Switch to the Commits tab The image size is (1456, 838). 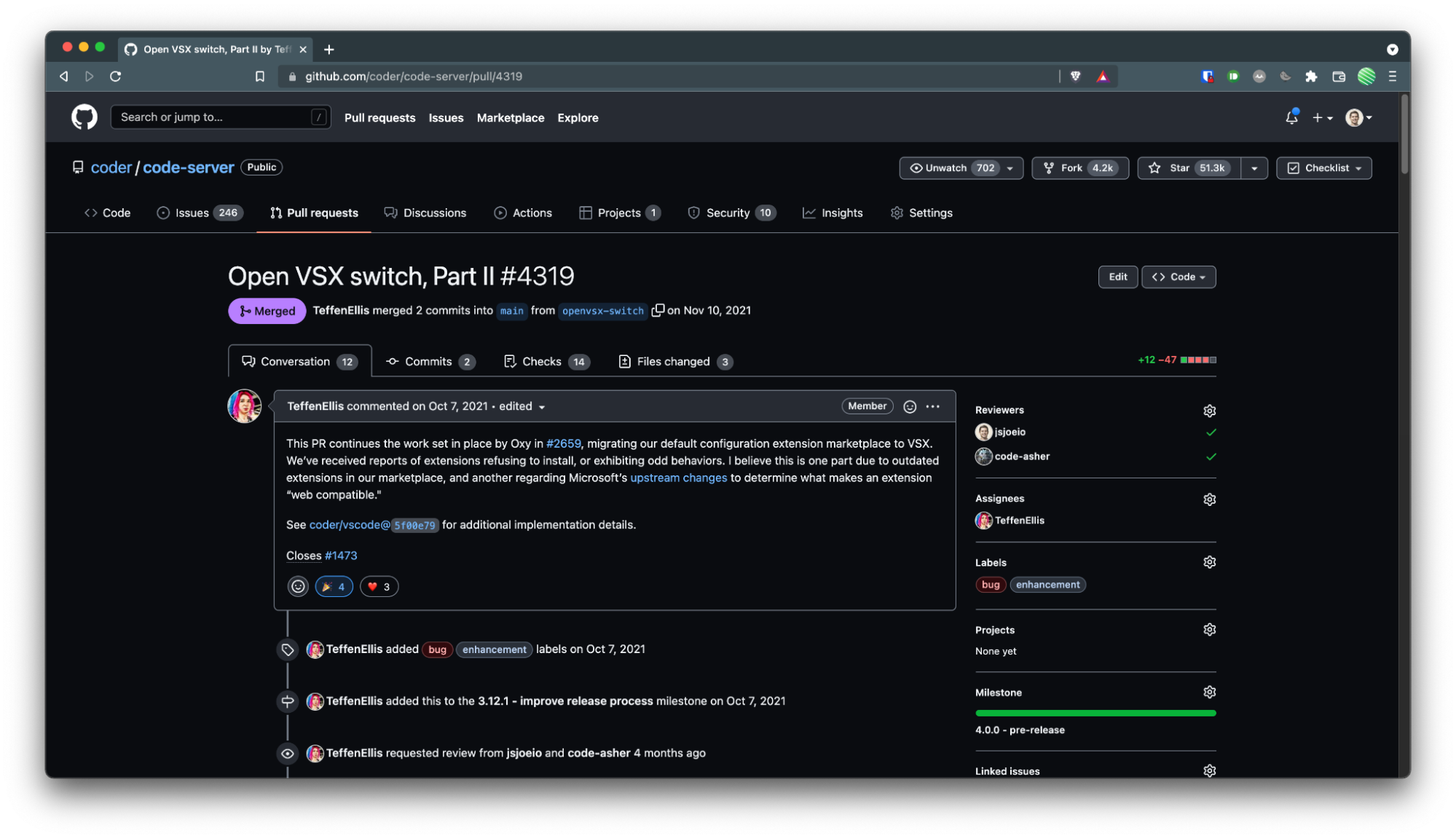pos(430,362)
